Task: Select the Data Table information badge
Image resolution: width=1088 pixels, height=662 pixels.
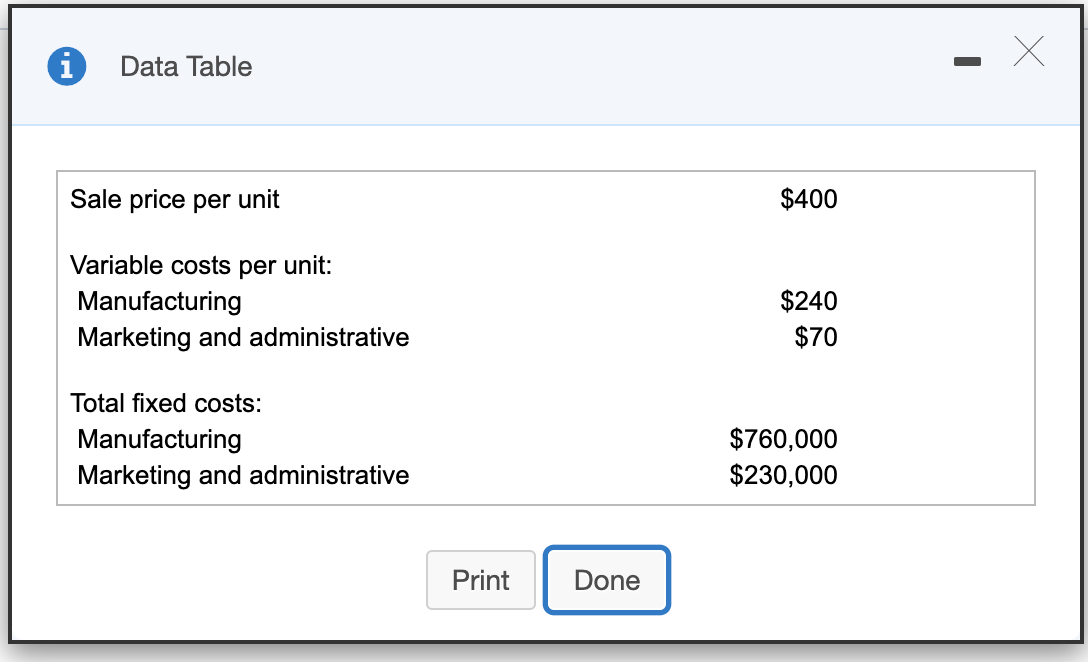Action: click(x=67, y=66)
